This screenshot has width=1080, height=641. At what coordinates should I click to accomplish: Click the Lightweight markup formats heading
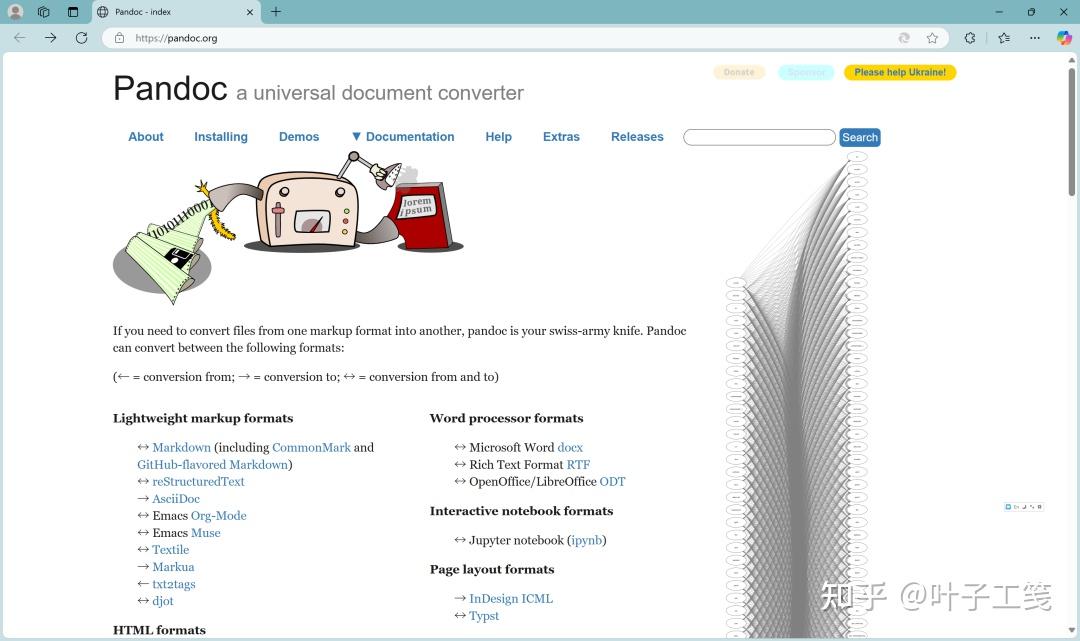point(202,418)
